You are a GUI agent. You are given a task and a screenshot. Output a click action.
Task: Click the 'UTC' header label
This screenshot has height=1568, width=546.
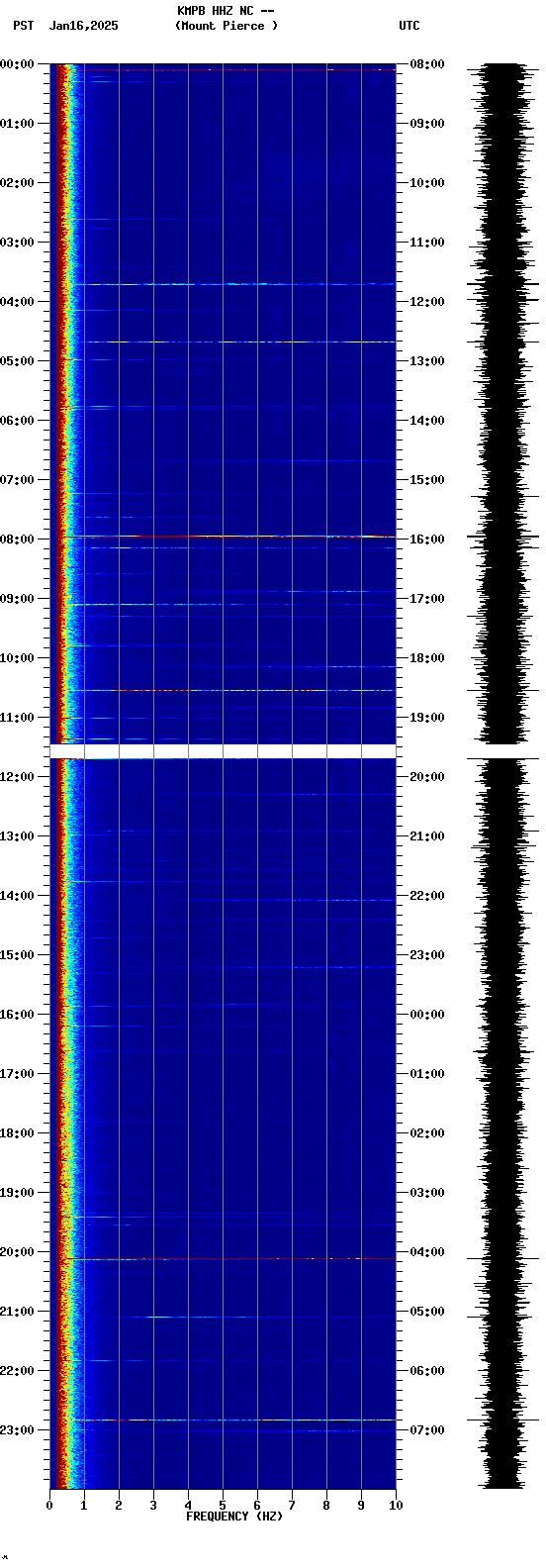pyautogui.click(x=409, y=26)
